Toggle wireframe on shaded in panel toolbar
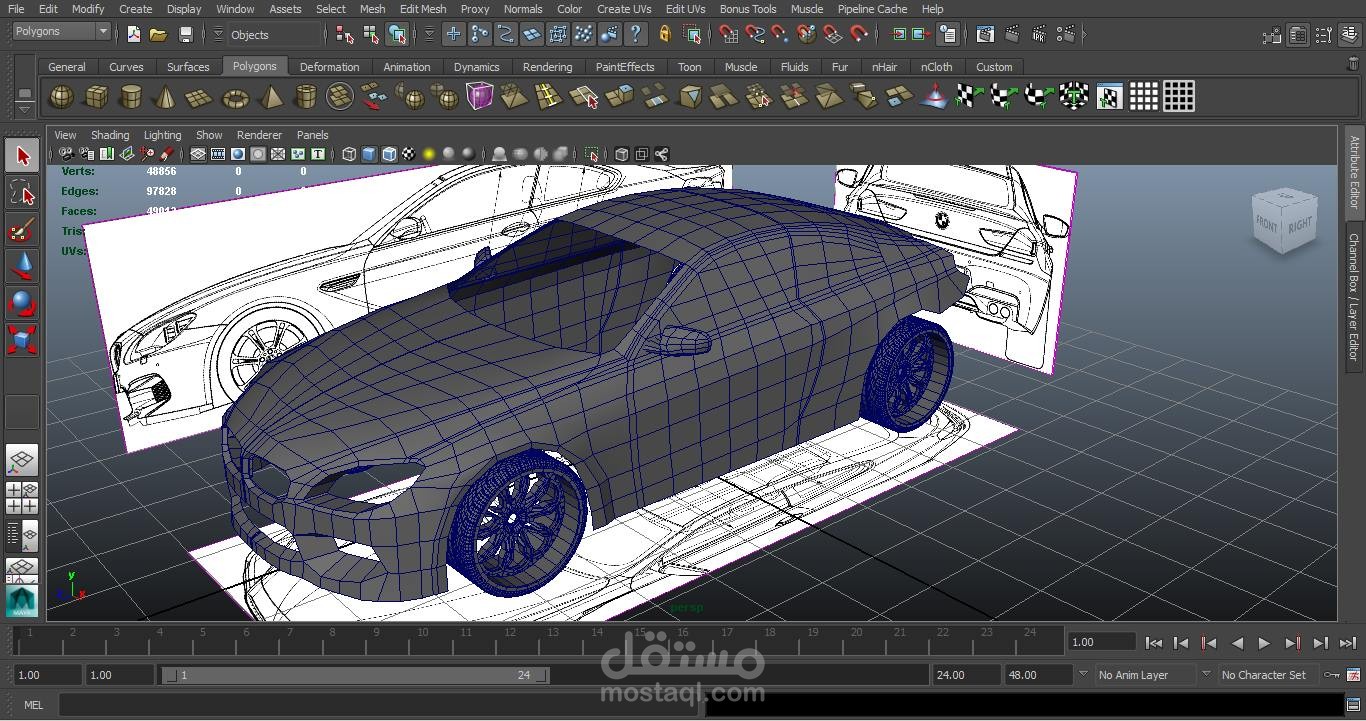 [389, 154]
